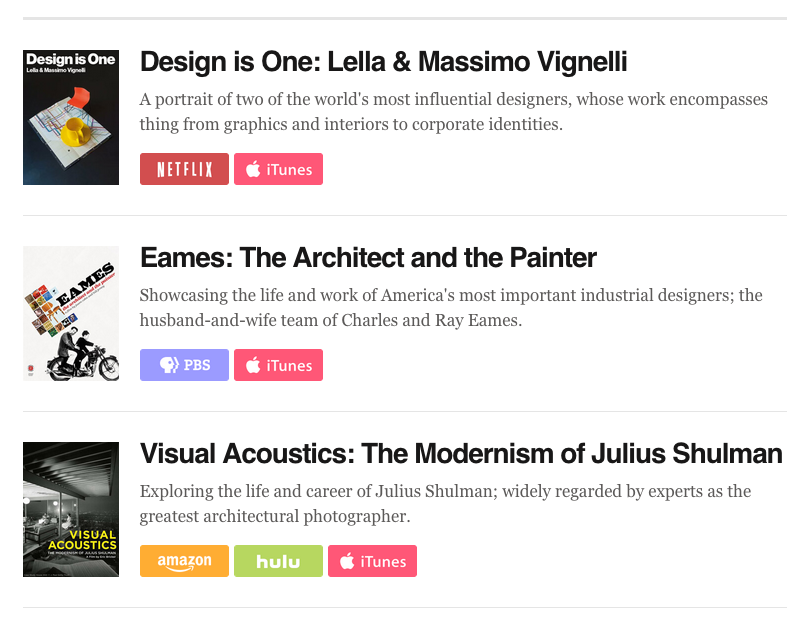Click the amazon smile arrow logo
811x618 pixels.
point(184,568)
